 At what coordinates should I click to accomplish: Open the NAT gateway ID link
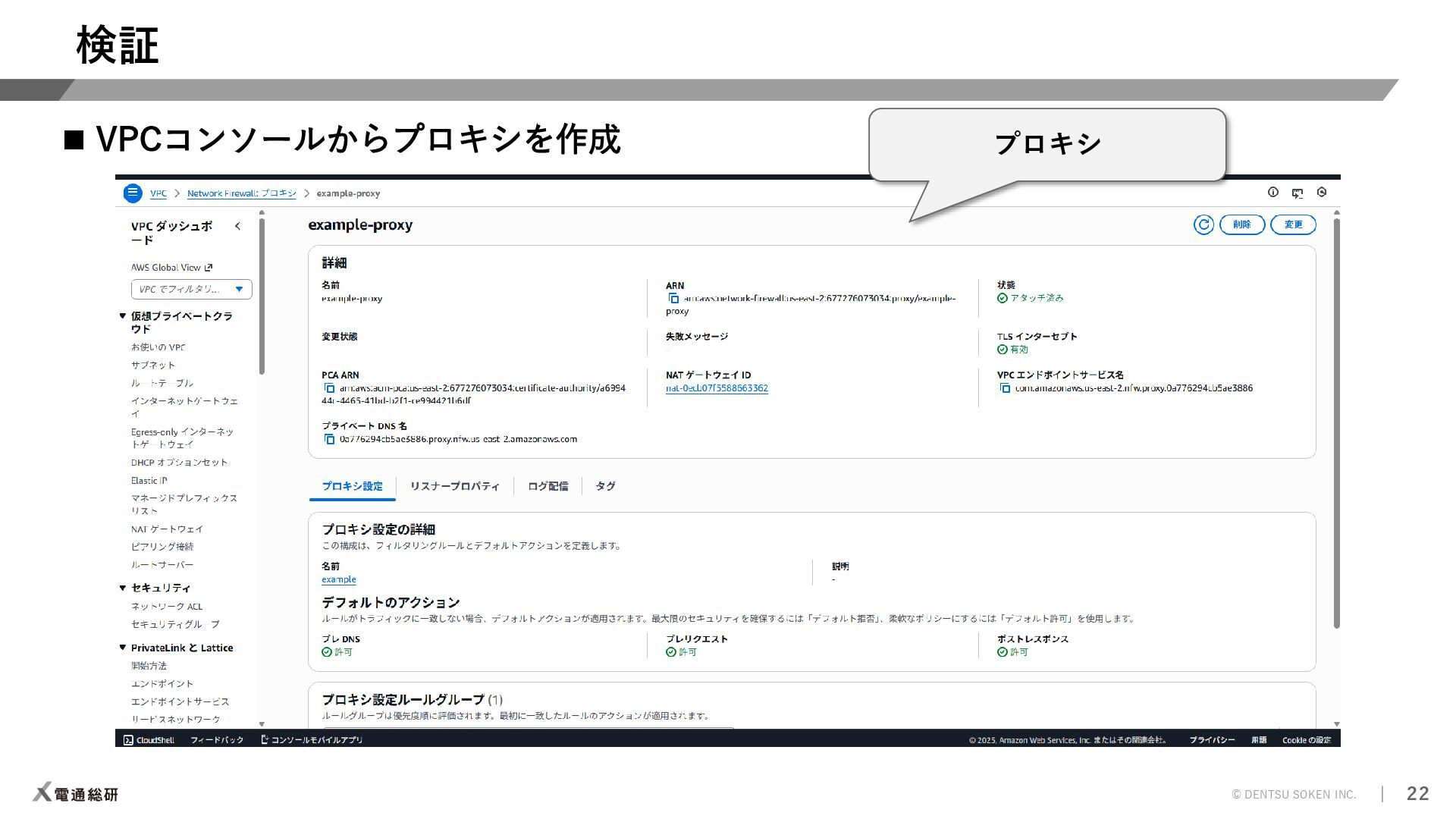(717, 388)
